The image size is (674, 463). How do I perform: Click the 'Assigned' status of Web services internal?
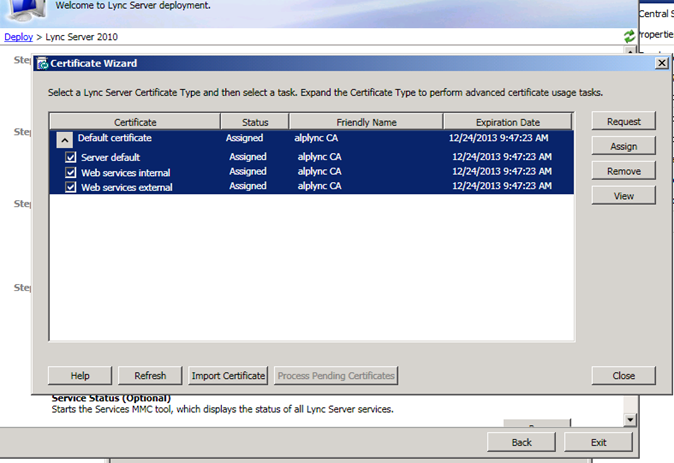coord(248,171)
